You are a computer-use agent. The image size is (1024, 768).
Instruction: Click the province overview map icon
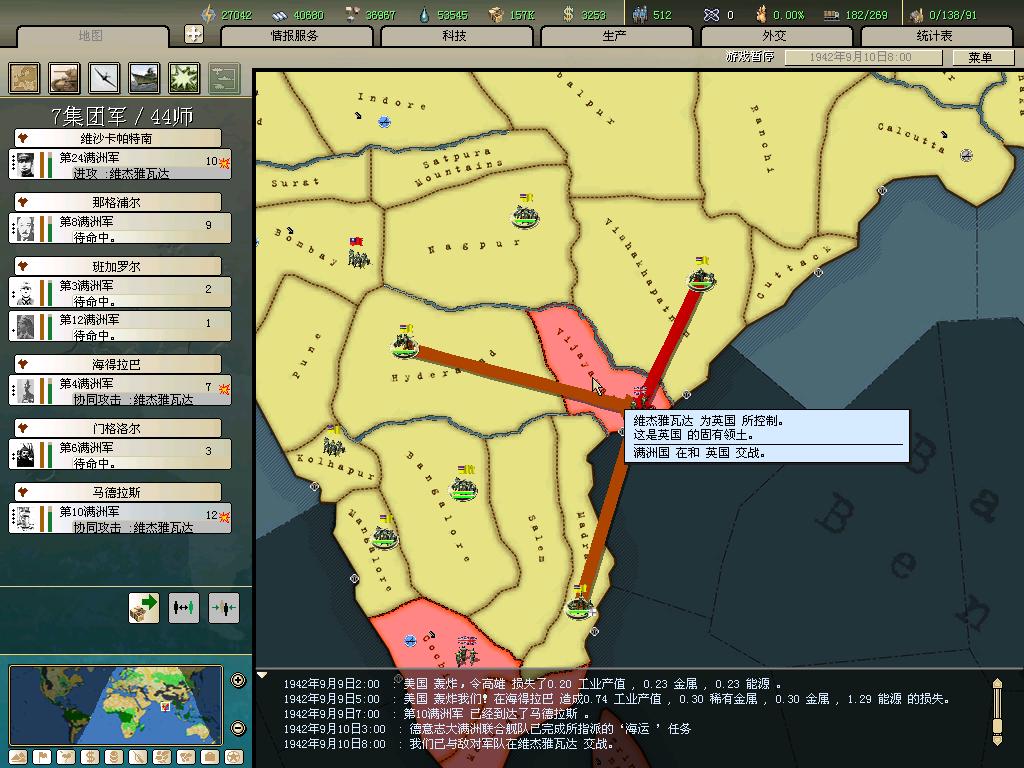point(25,78)
